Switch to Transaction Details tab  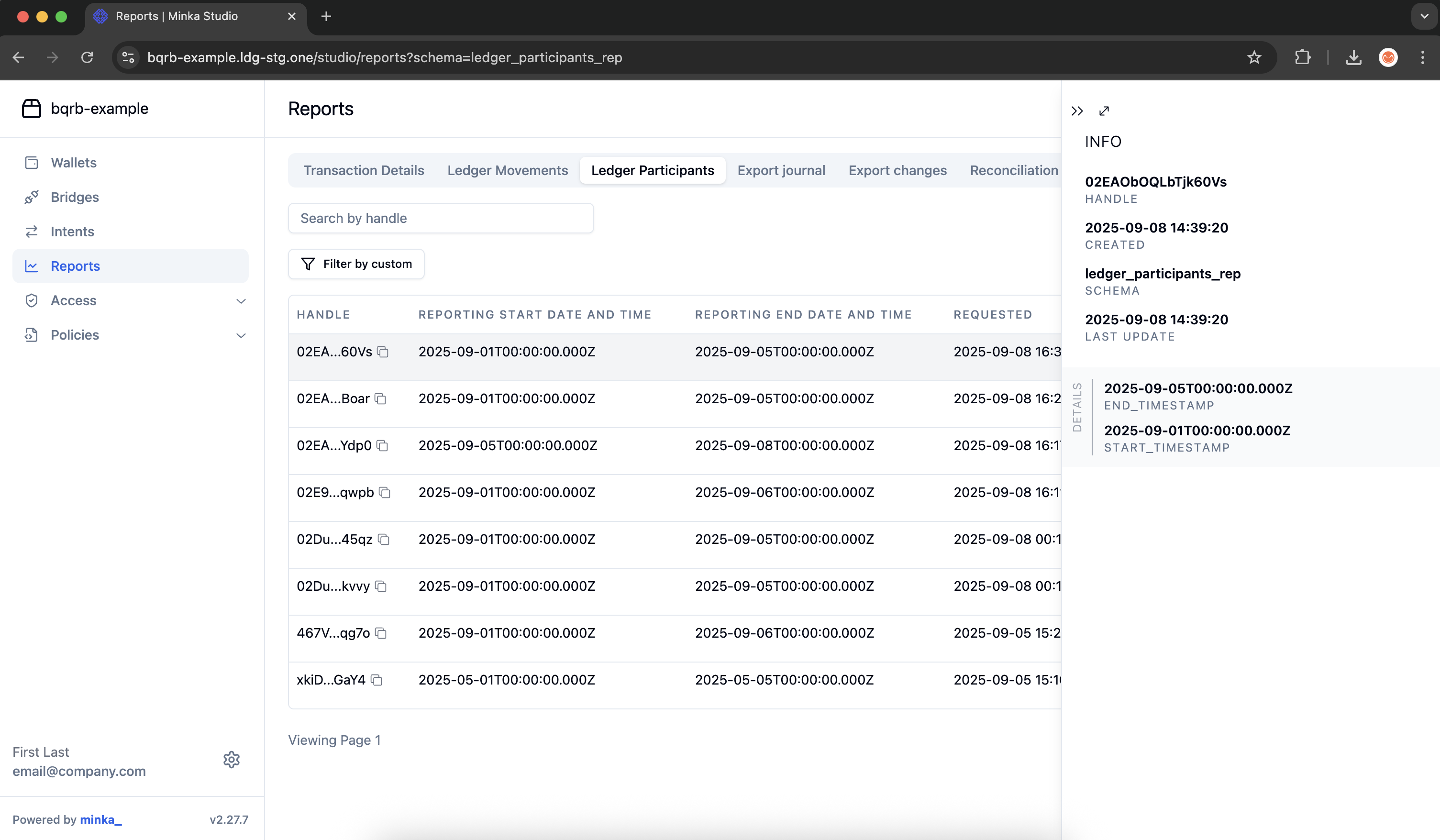pos(364,170)
